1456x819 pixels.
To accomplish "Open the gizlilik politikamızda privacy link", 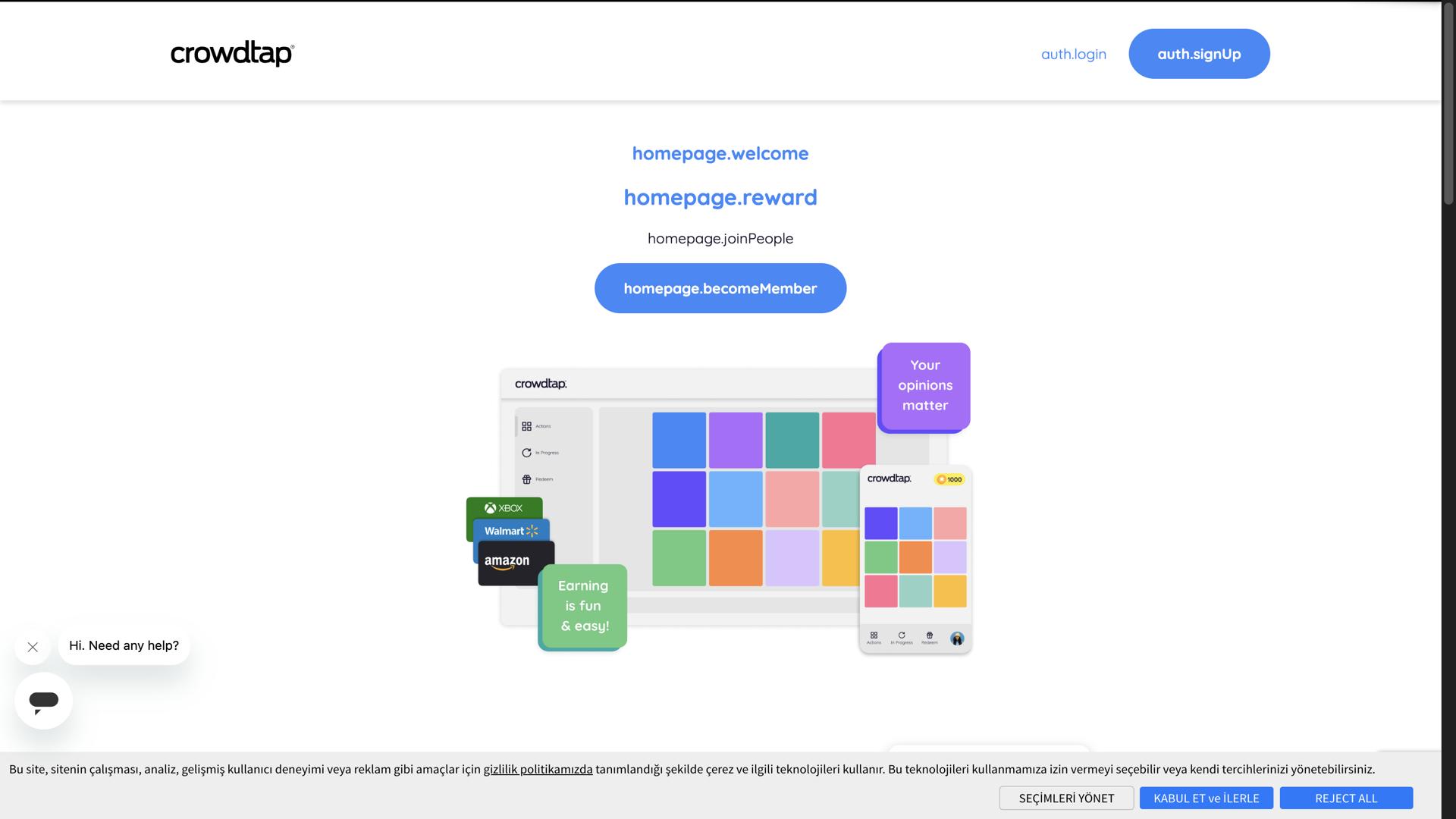I will [x=538, y=769].
